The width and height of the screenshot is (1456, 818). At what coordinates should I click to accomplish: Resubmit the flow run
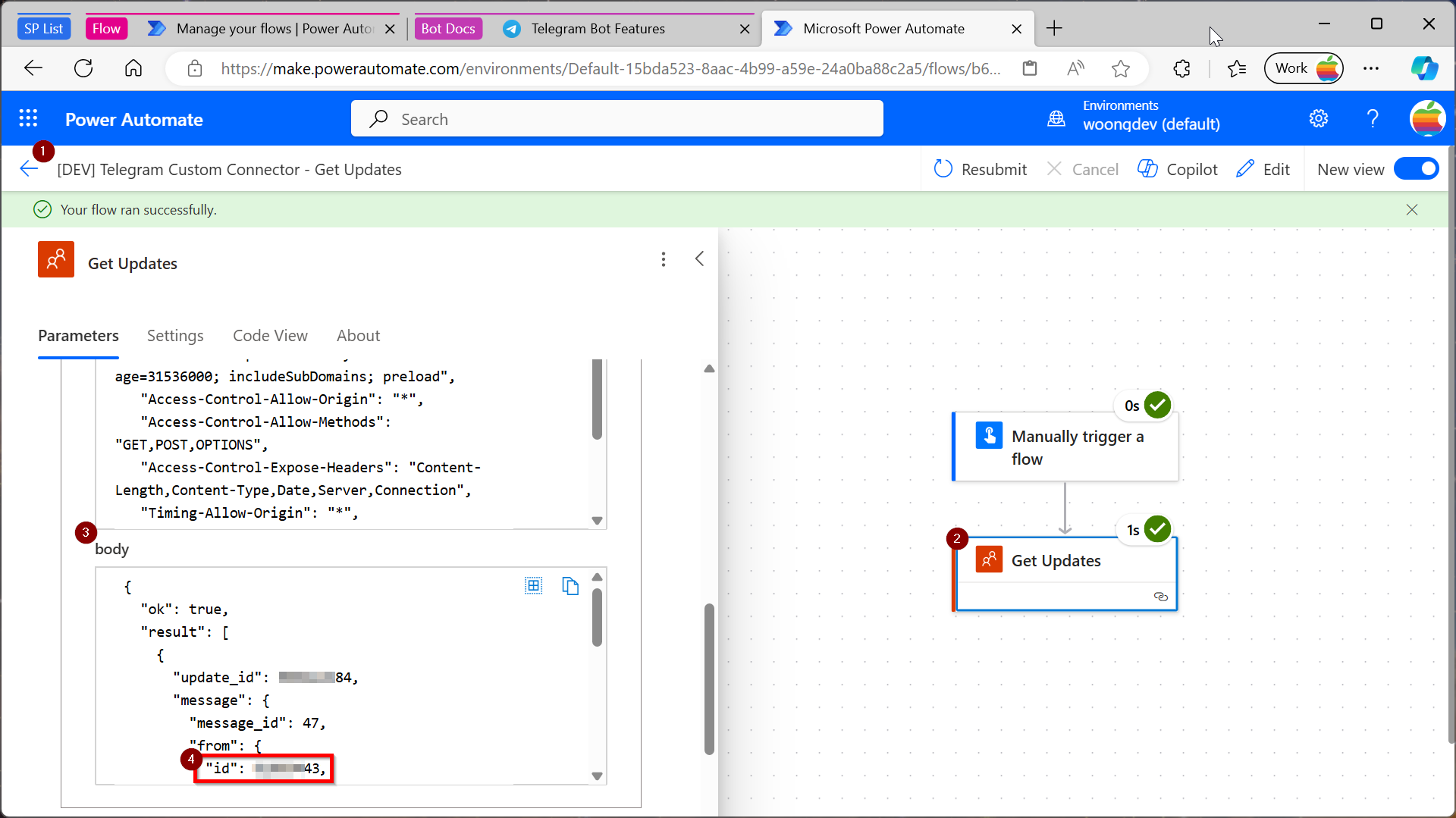coord(980,169)
